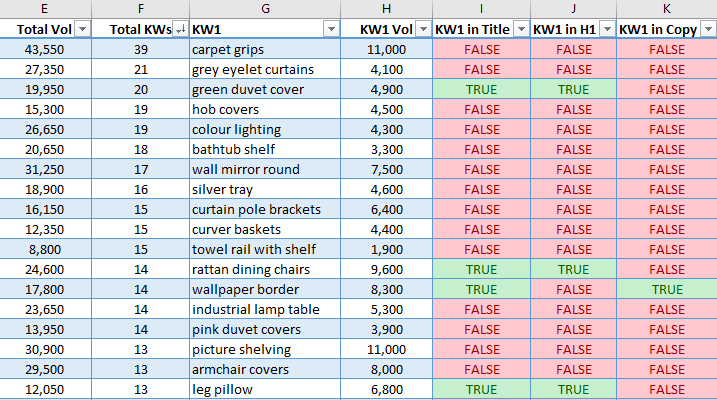
Task: Open the KW1 in Copy filter dropdown
Action: tap(707, 30)
